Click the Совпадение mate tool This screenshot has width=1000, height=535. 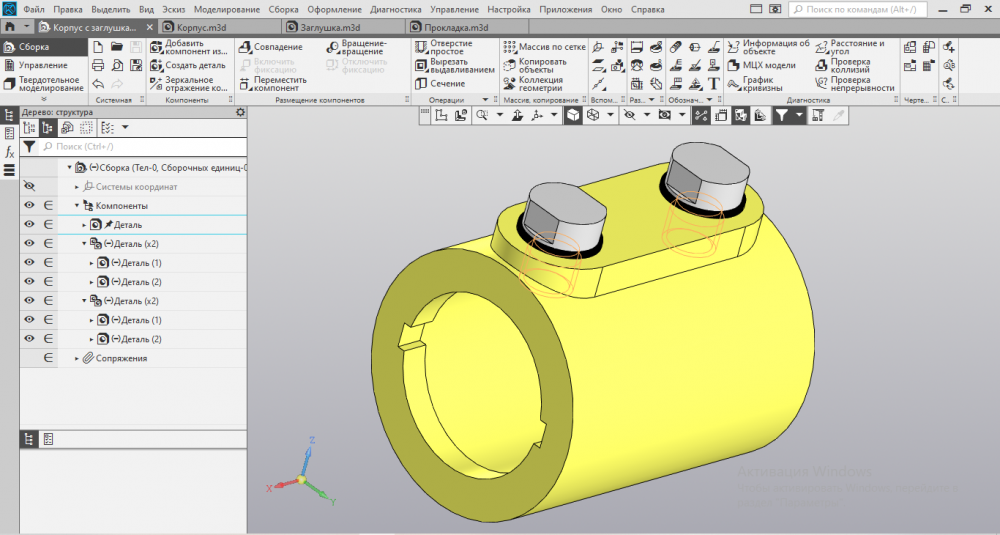271,47
